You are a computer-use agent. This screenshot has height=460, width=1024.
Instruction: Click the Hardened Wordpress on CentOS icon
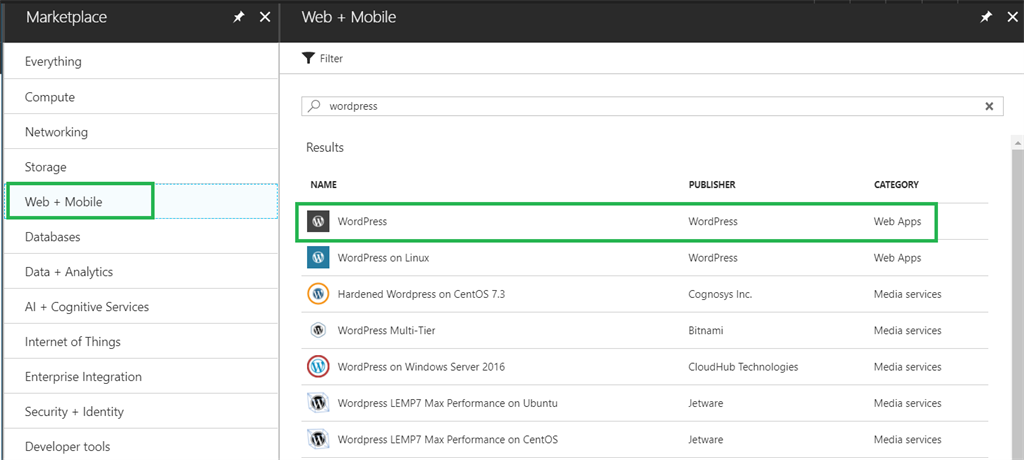(x=318, y=294)
